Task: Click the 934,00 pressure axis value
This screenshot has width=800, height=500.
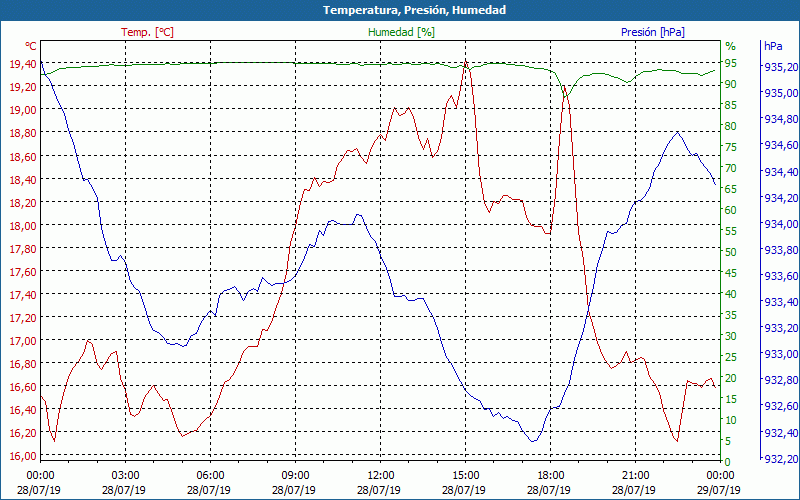Action: [781, 223]
